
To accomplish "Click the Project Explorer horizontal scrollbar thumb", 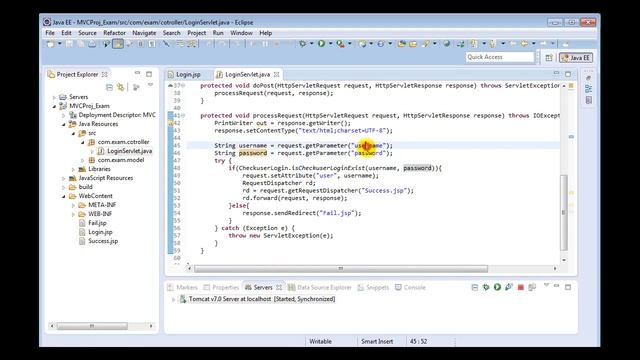I will click(92, 326).
